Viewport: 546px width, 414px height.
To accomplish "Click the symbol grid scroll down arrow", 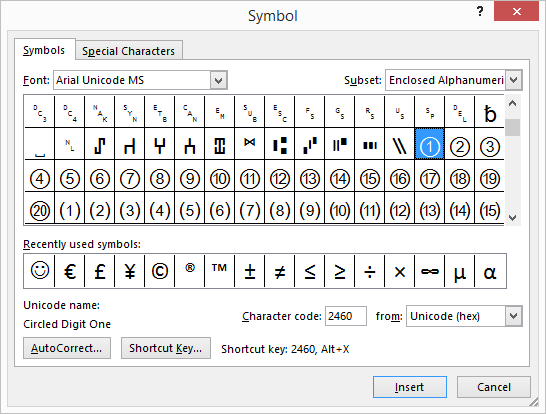I will [x=512, y=218].
